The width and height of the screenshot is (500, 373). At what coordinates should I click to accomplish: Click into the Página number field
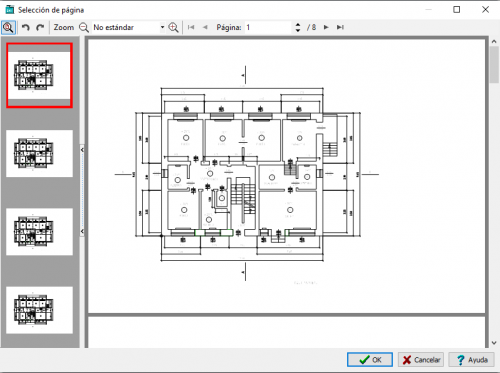coord(269,27)
